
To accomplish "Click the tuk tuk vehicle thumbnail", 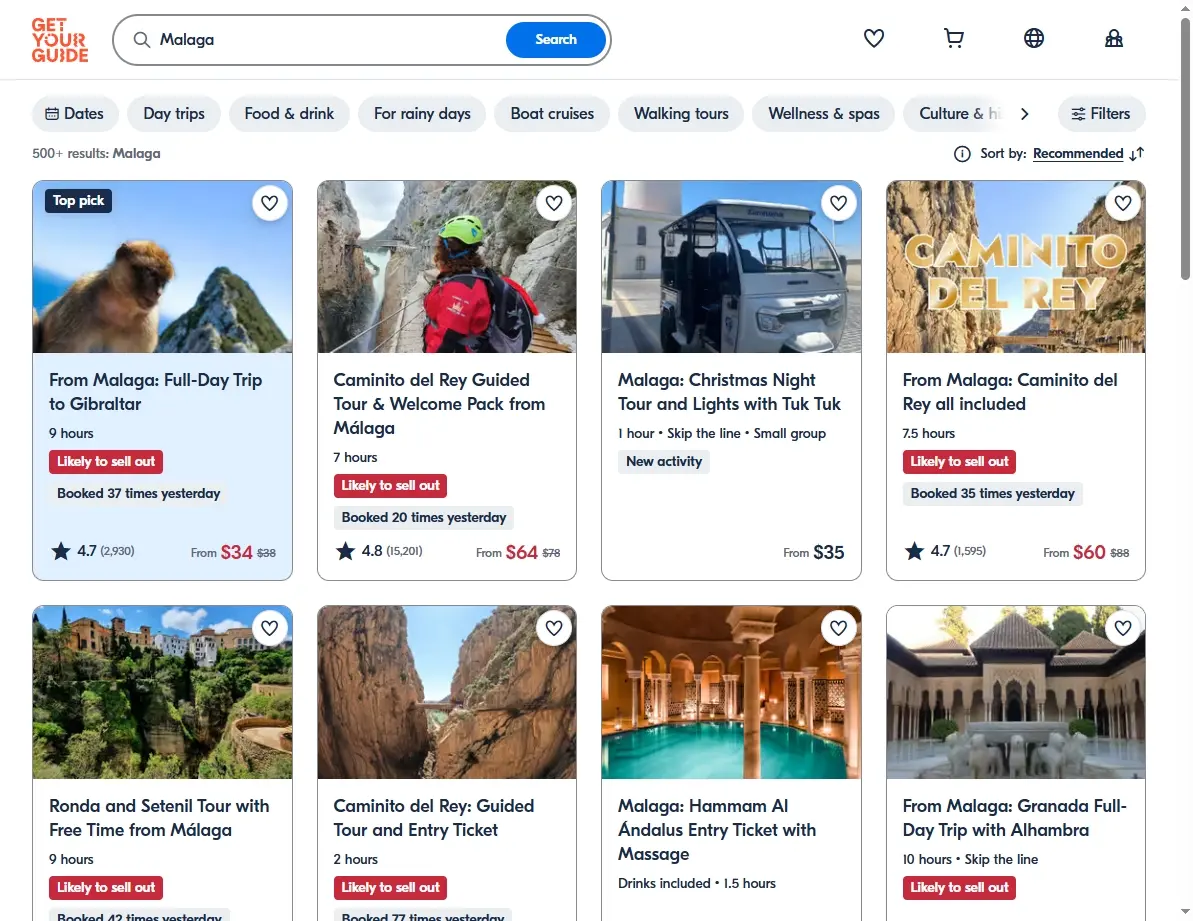I will 731,267.
